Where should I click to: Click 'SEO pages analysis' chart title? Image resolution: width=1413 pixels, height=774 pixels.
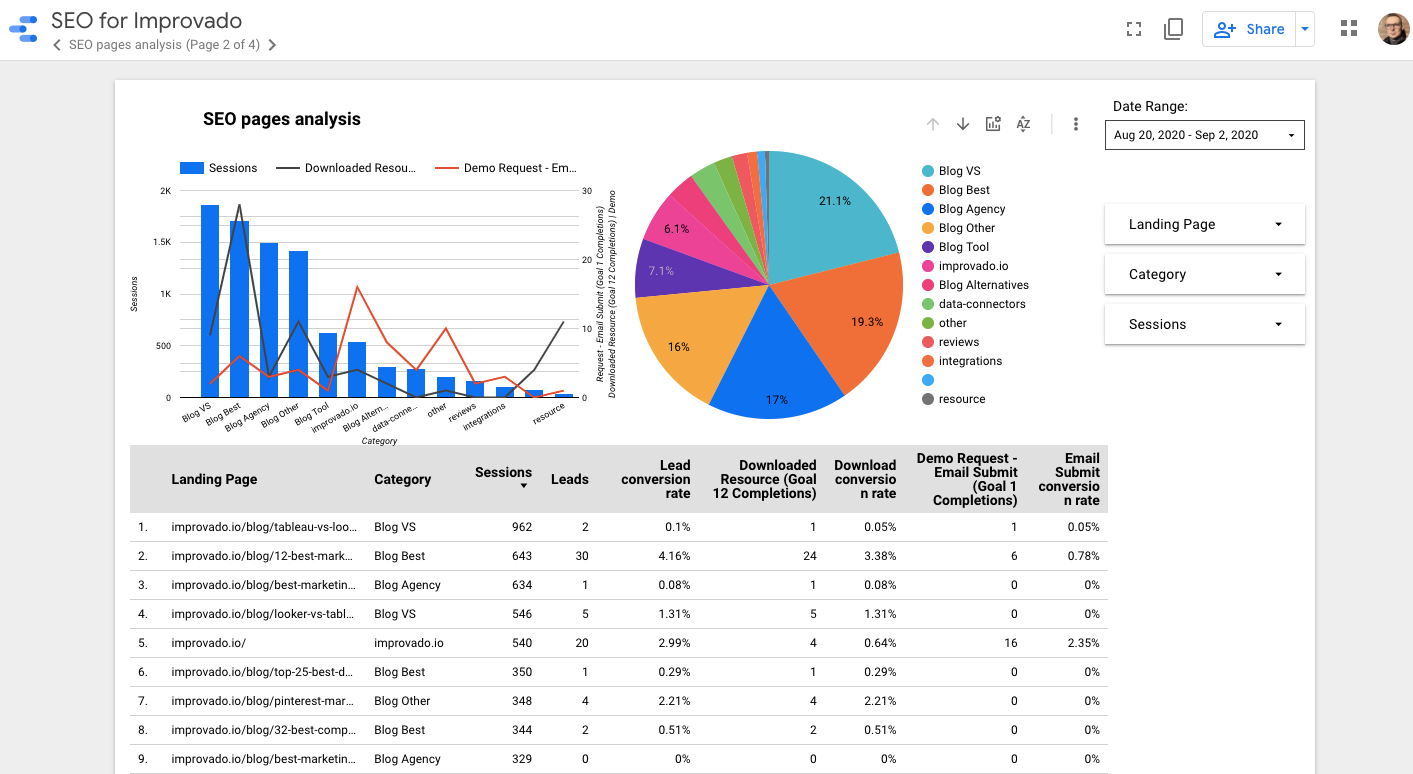click(282, 119)
